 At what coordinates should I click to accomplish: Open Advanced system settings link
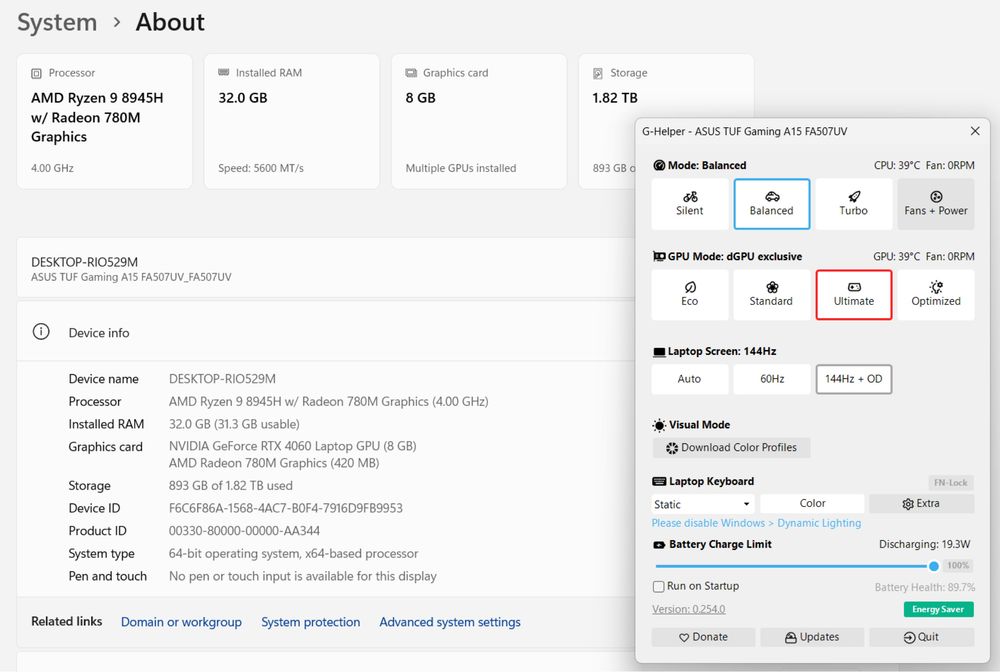point(450,622)
